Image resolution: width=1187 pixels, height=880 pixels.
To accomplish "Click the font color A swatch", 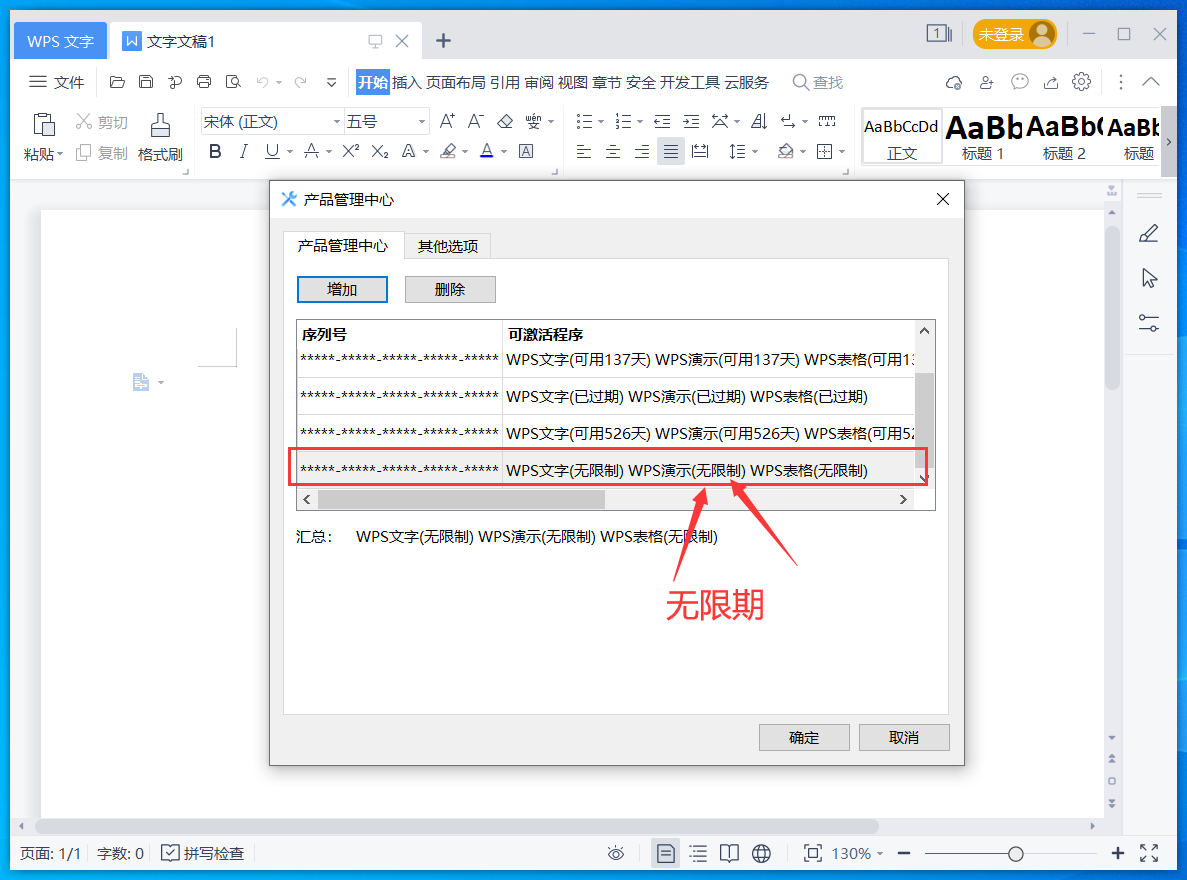I will pyautogui.click(x=487, y=151).
